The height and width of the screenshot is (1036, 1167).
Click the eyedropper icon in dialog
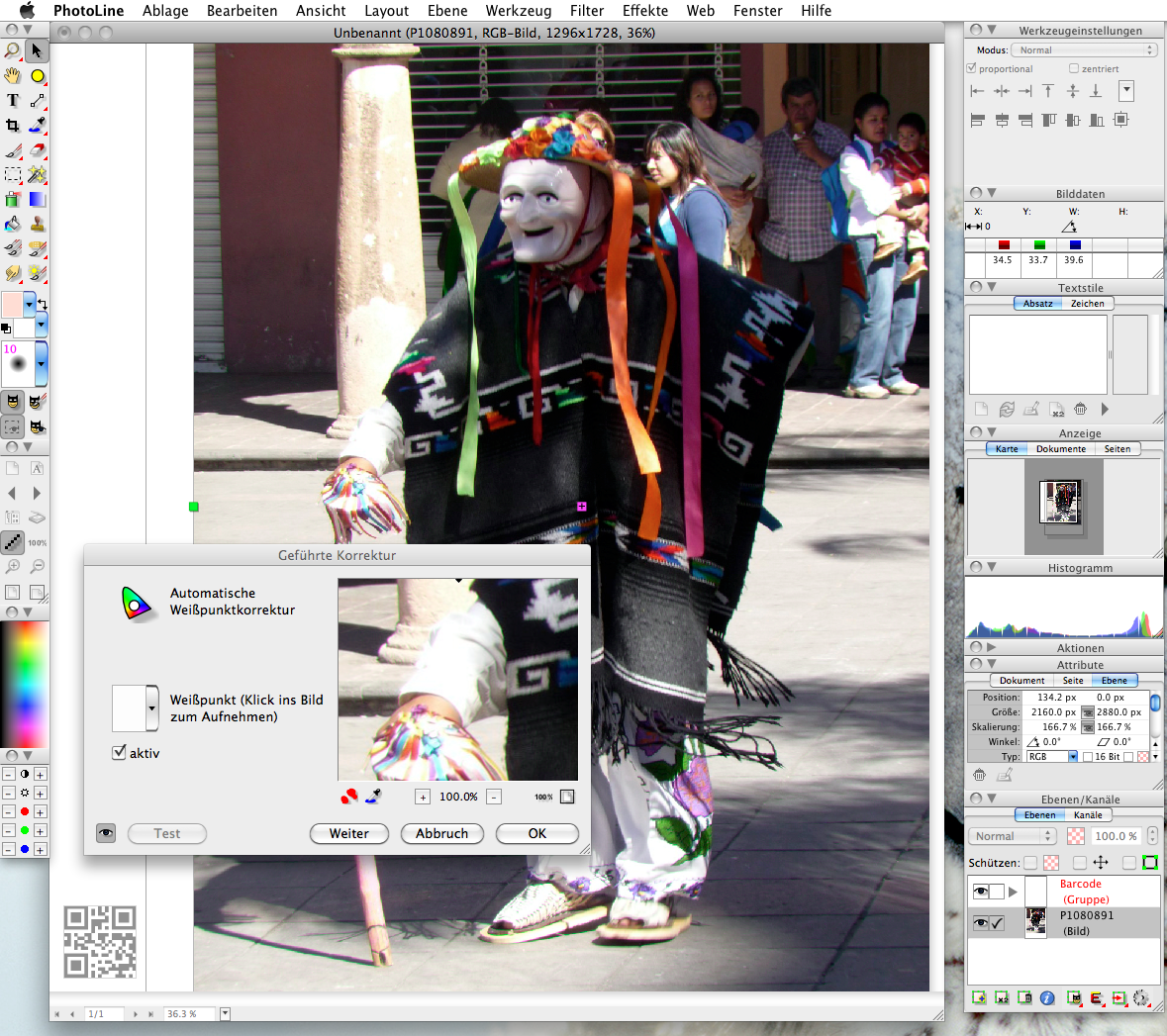[x=373, y=797]
